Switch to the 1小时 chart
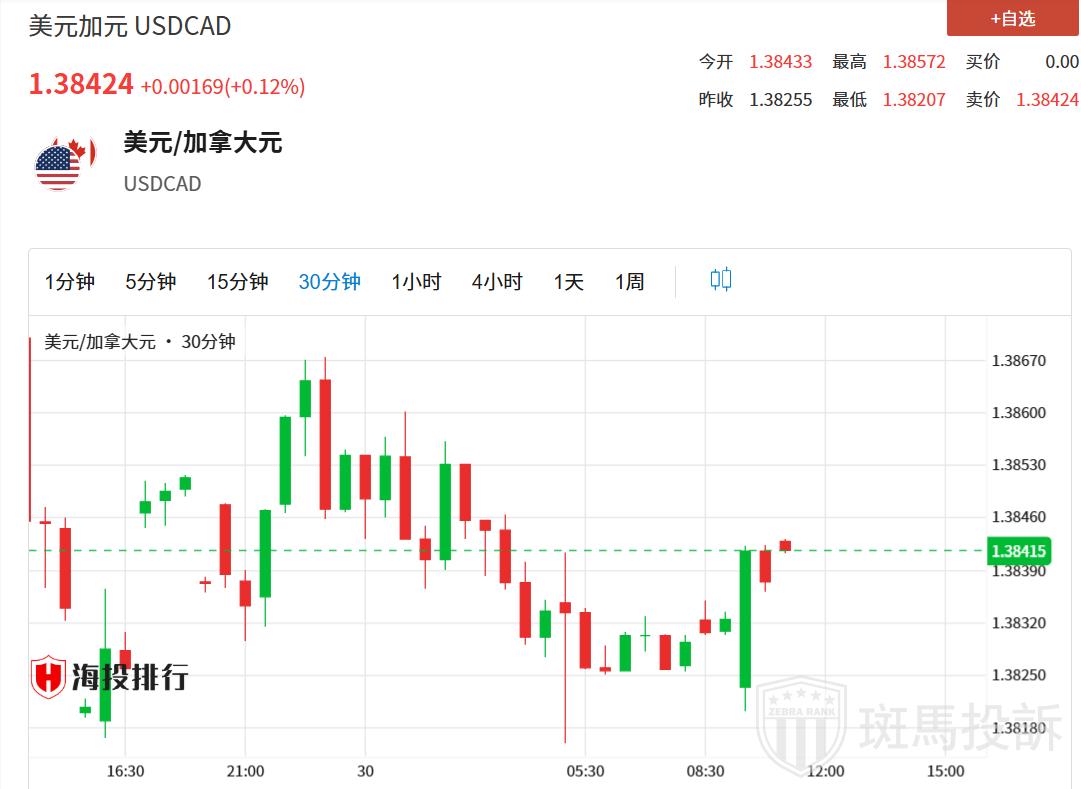Viewport: 1081px width, 789px height. click(416, 282)
